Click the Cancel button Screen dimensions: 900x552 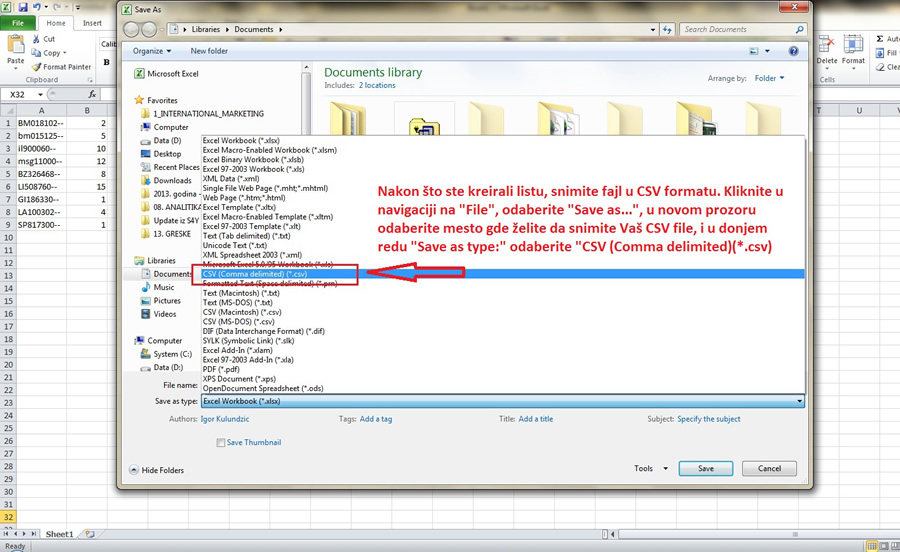coord(769,469)
